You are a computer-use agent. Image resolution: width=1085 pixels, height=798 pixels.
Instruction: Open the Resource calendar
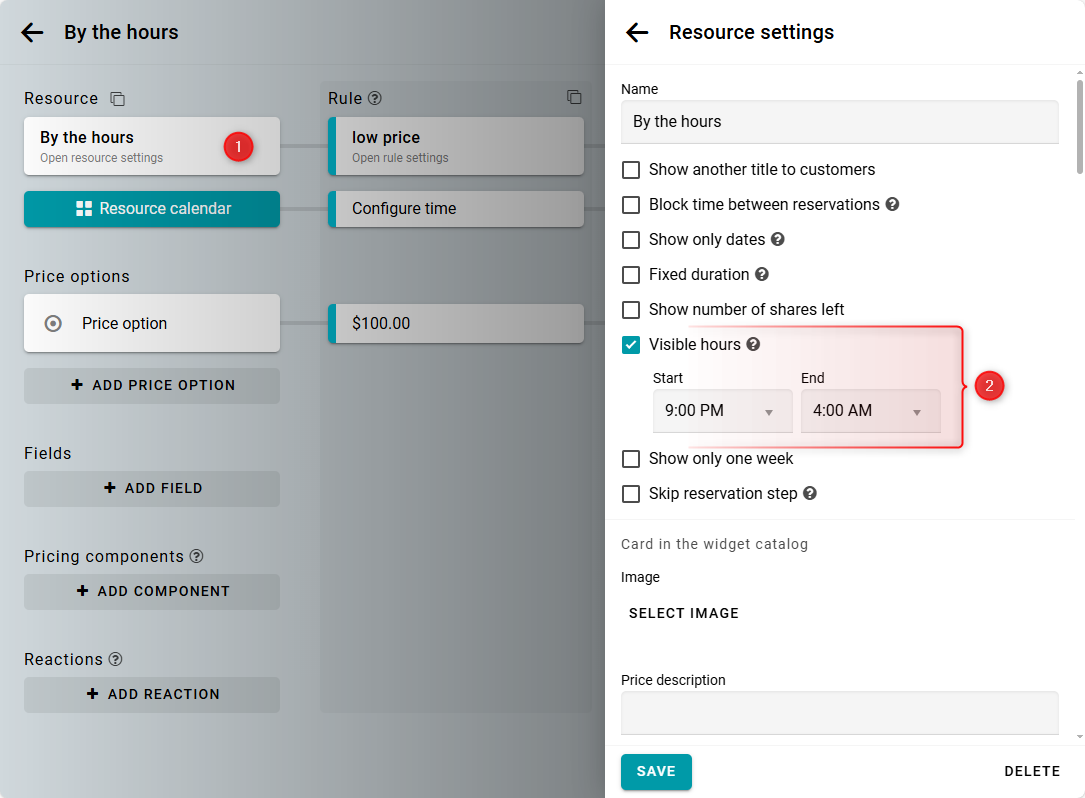pos(152,209)
